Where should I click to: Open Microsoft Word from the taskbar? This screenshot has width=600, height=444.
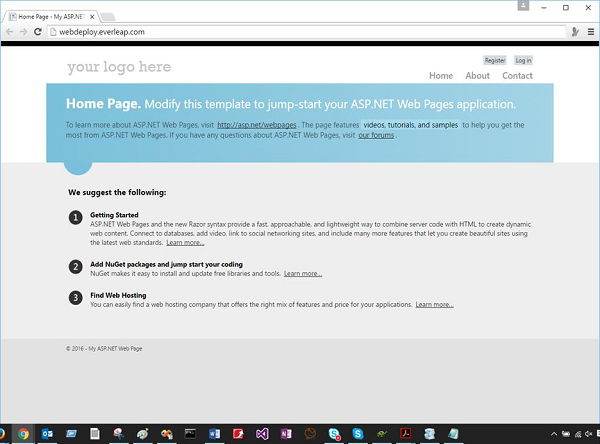(x=214, y=434)
